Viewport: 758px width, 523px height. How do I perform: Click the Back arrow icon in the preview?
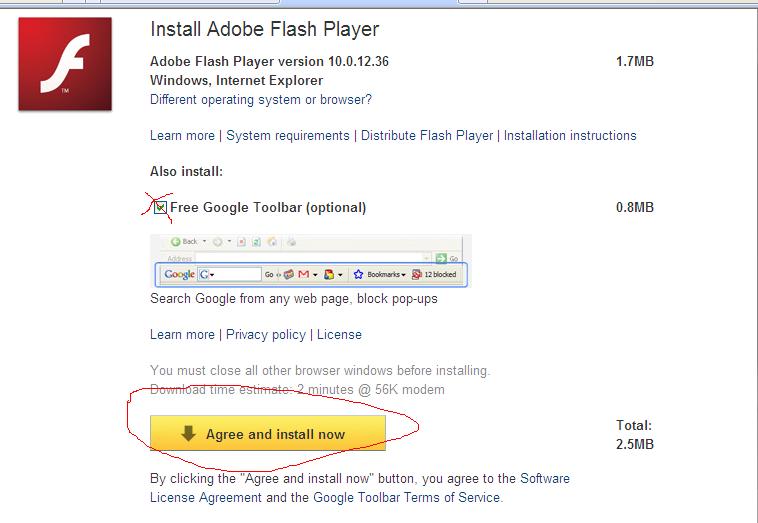click(176, 242)
